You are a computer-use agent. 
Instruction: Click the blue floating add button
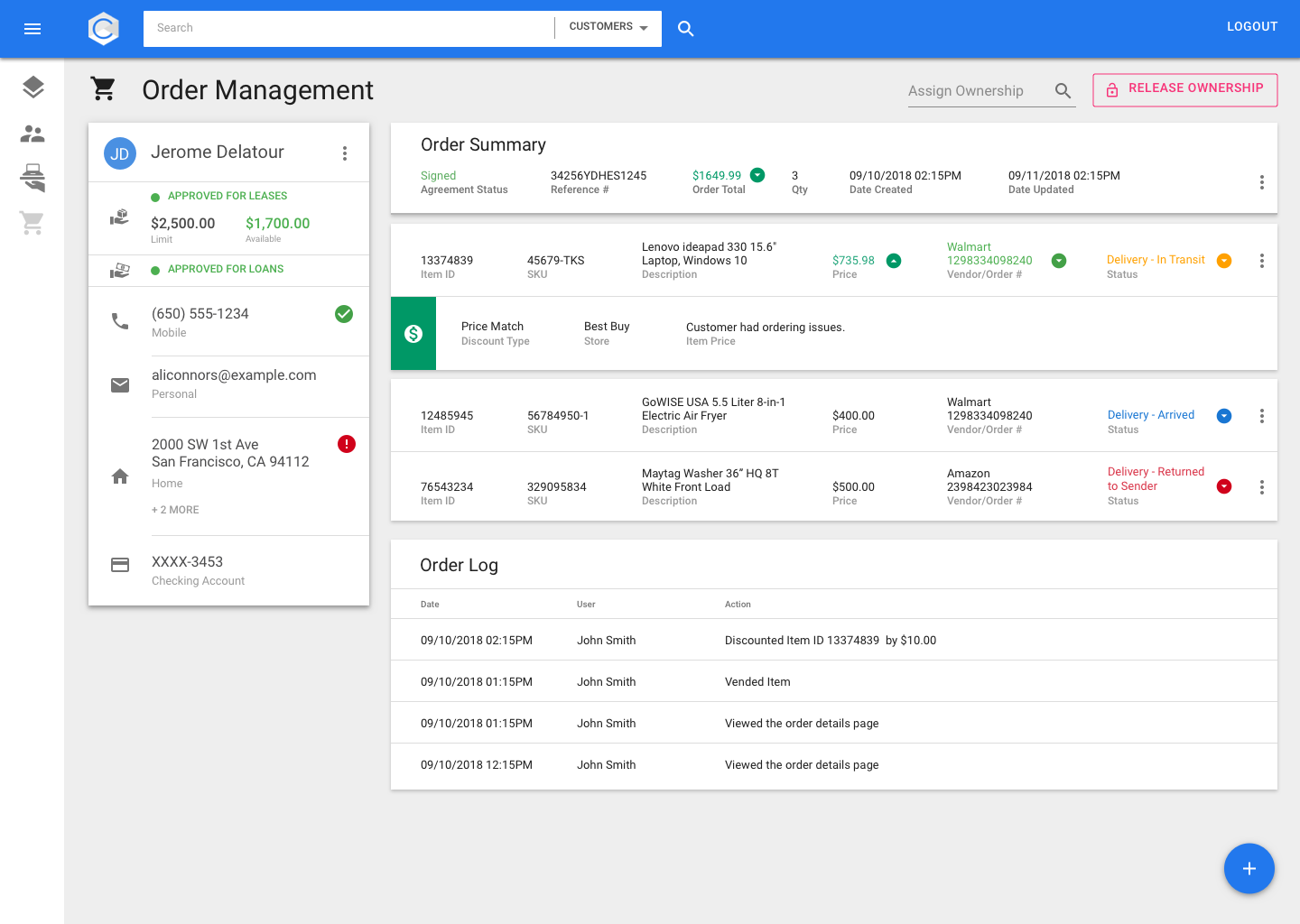[x=1249, y=868]
